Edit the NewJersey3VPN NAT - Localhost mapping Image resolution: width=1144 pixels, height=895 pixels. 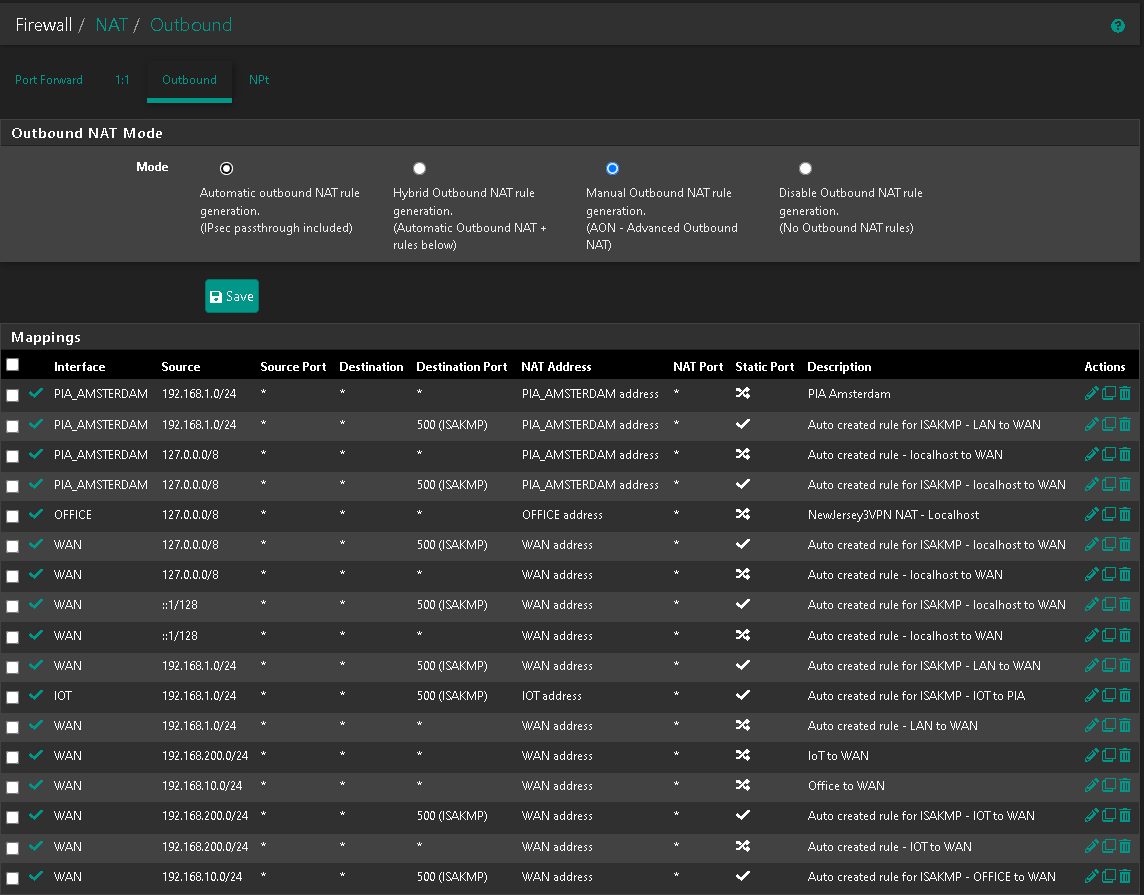[1091, 514]
